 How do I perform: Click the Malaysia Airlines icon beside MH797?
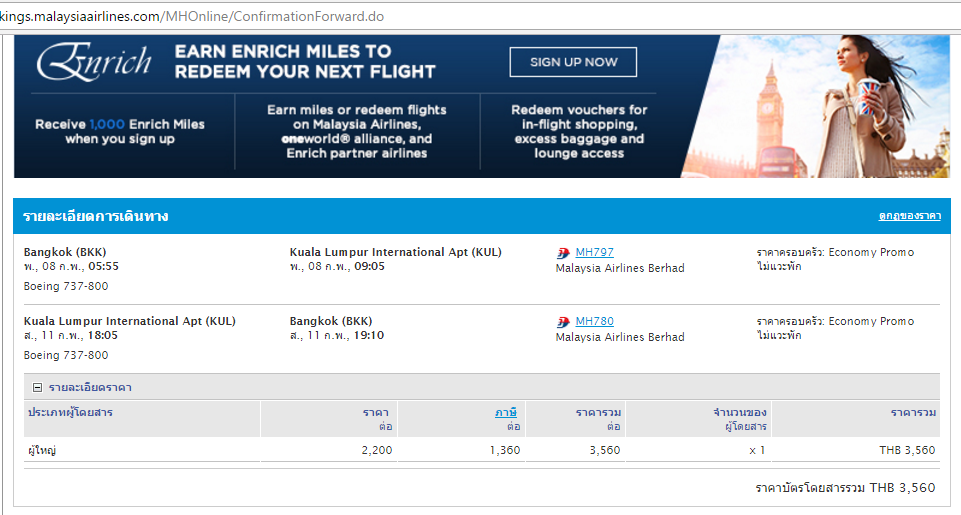563,253
